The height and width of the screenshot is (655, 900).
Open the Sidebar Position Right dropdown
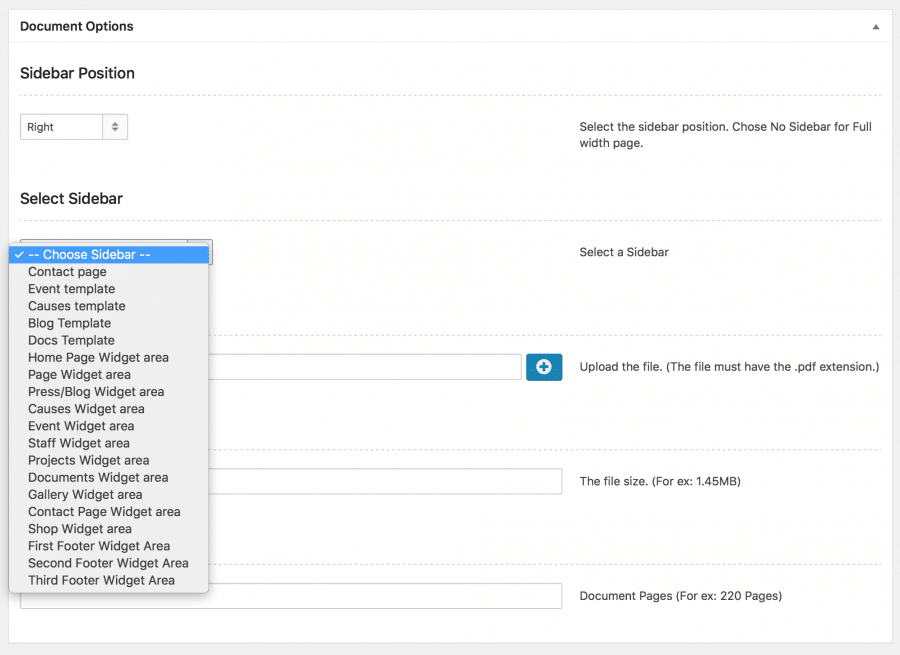click(x=73, y=127)
